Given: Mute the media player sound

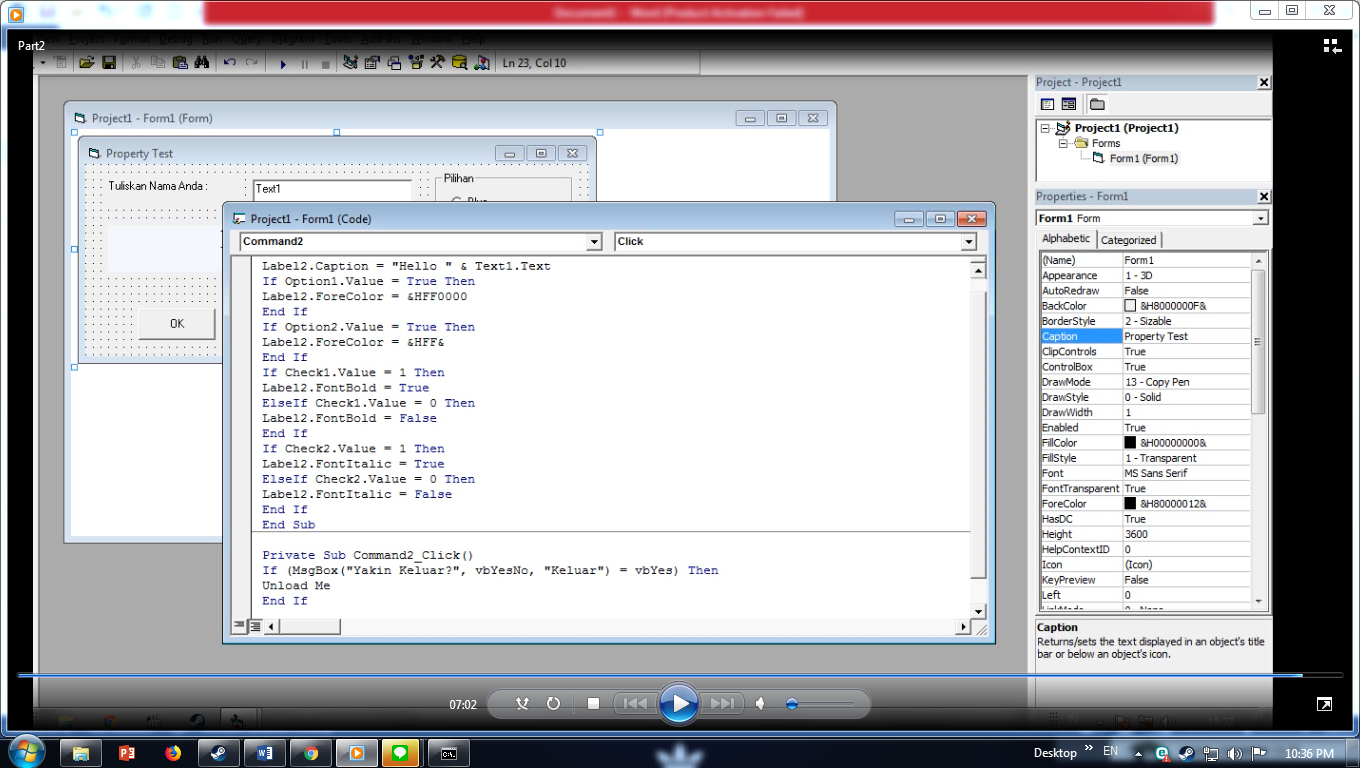Looking at the screenshot, I should pyautogui.click(x=761, y=704).
